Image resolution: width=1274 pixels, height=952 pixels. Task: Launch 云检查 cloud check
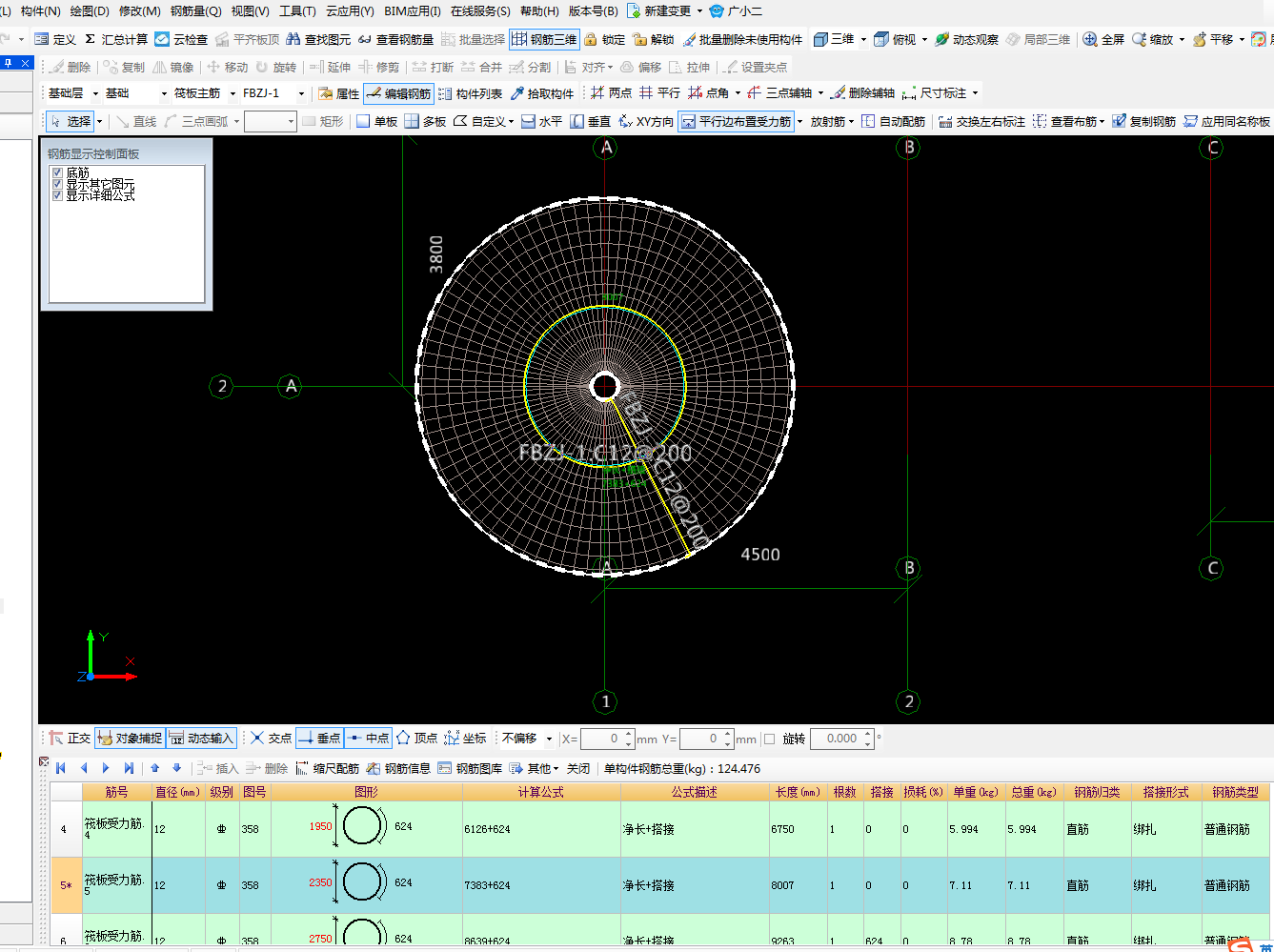(181, 39)
